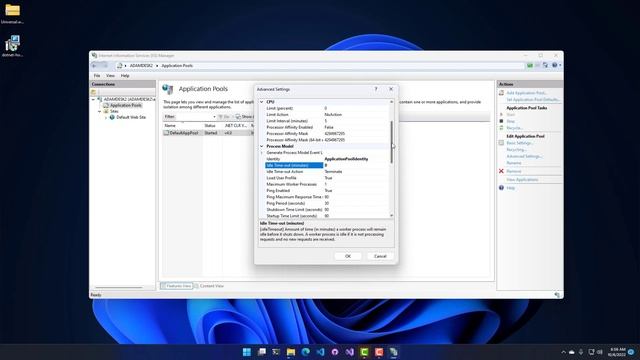Click the property grid scroll-up arrow
Viewport: 640px width, 360px height.
pyautogui.click(x=392, y=102)
